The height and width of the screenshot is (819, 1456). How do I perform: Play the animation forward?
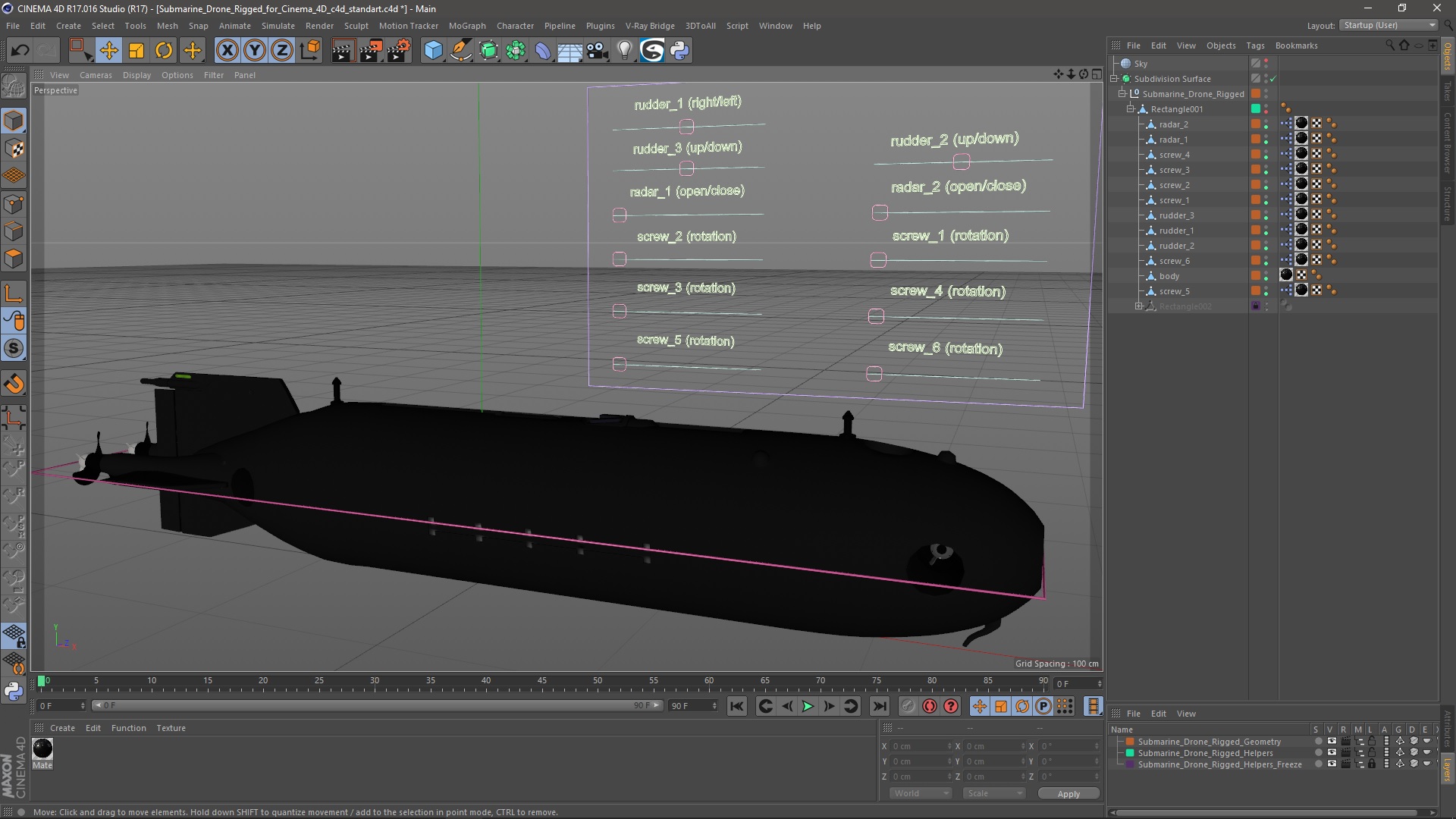808,706
